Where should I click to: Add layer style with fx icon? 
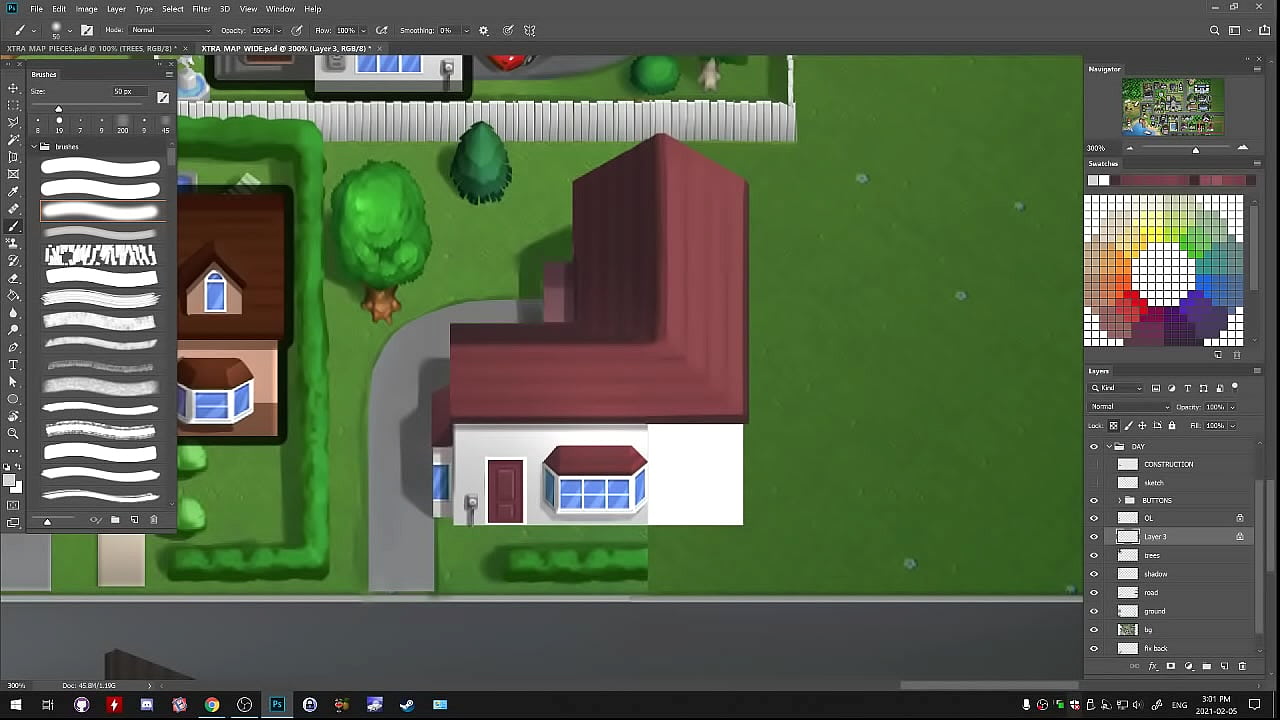click(1152, 666)
